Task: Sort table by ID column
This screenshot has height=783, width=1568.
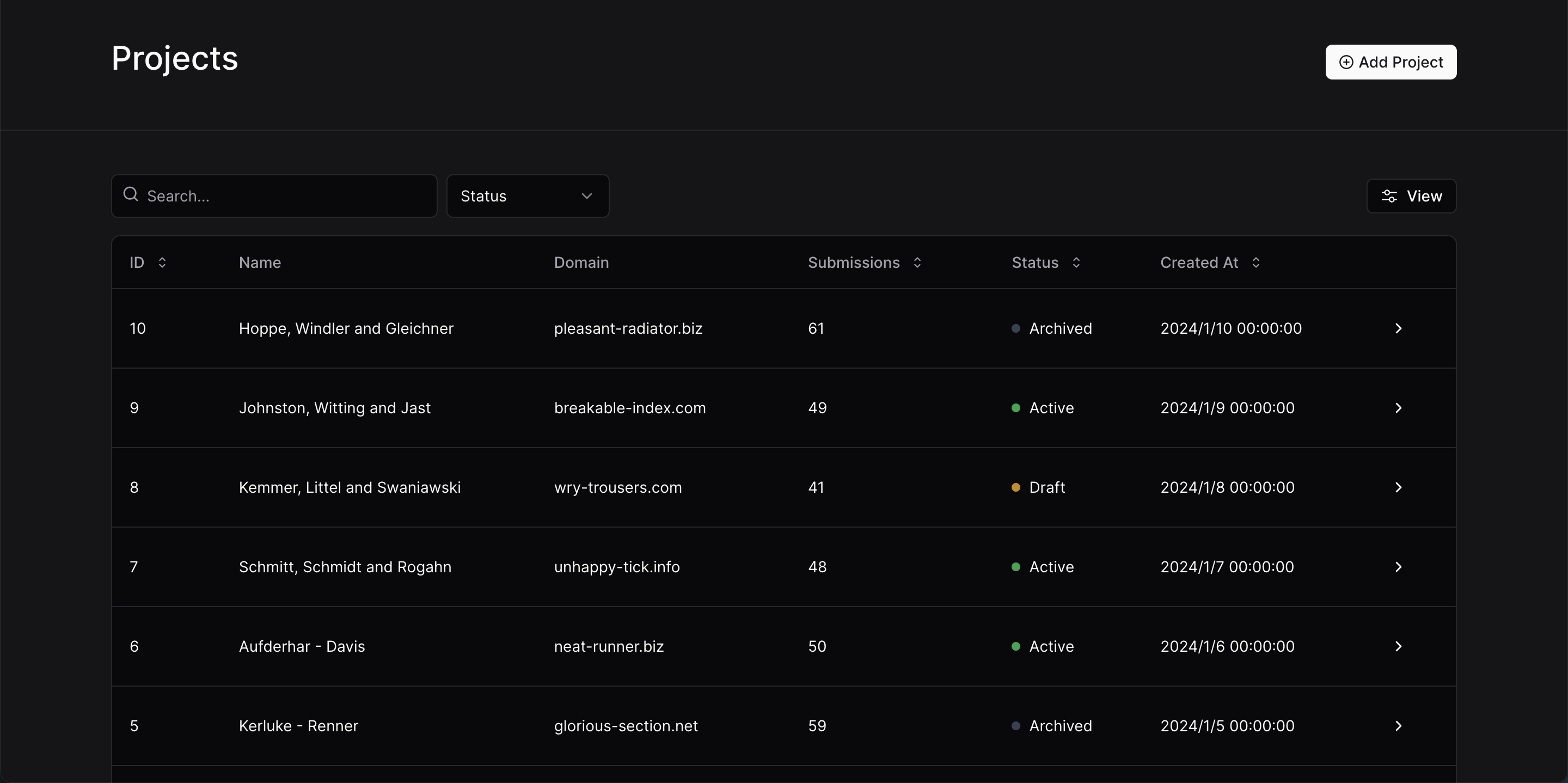Action: click(x=148, y=262)
